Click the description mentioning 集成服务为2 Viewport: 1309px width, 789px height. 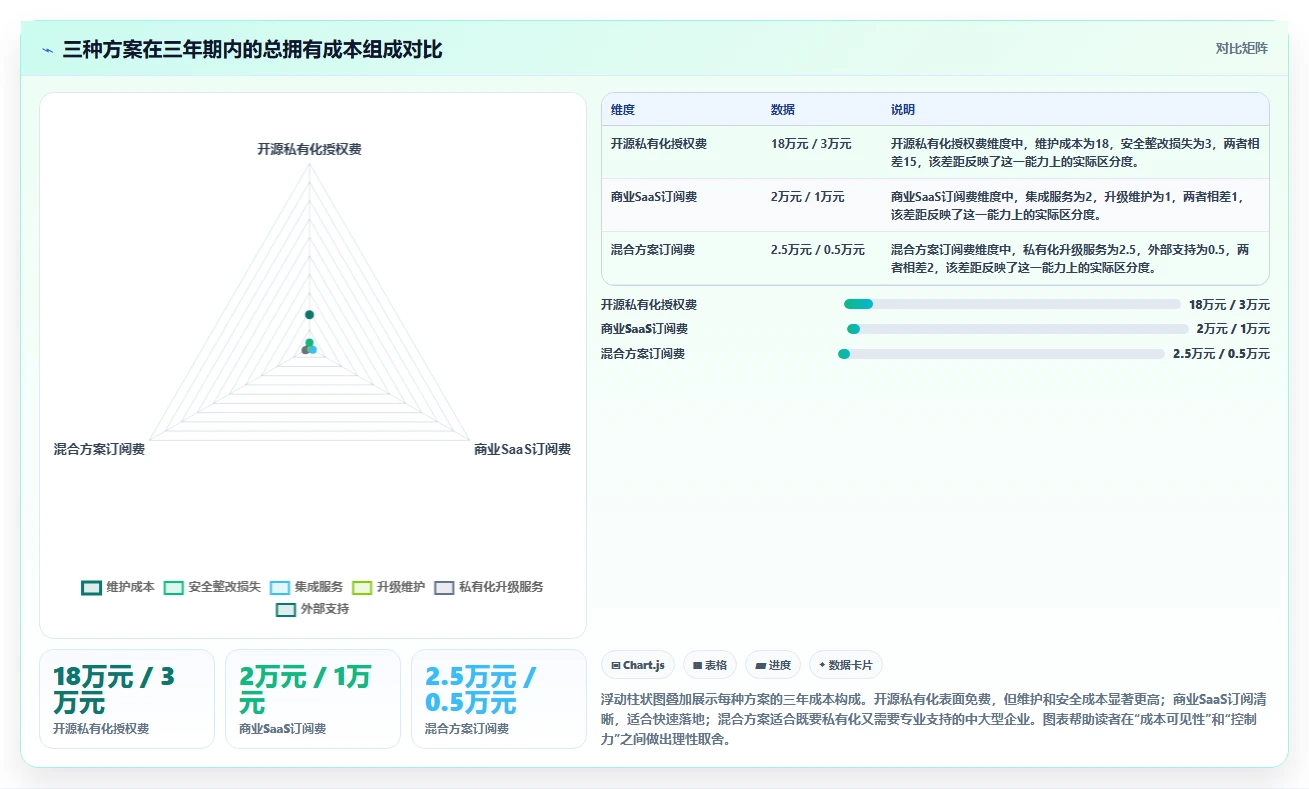click(x=1070, y=205)
